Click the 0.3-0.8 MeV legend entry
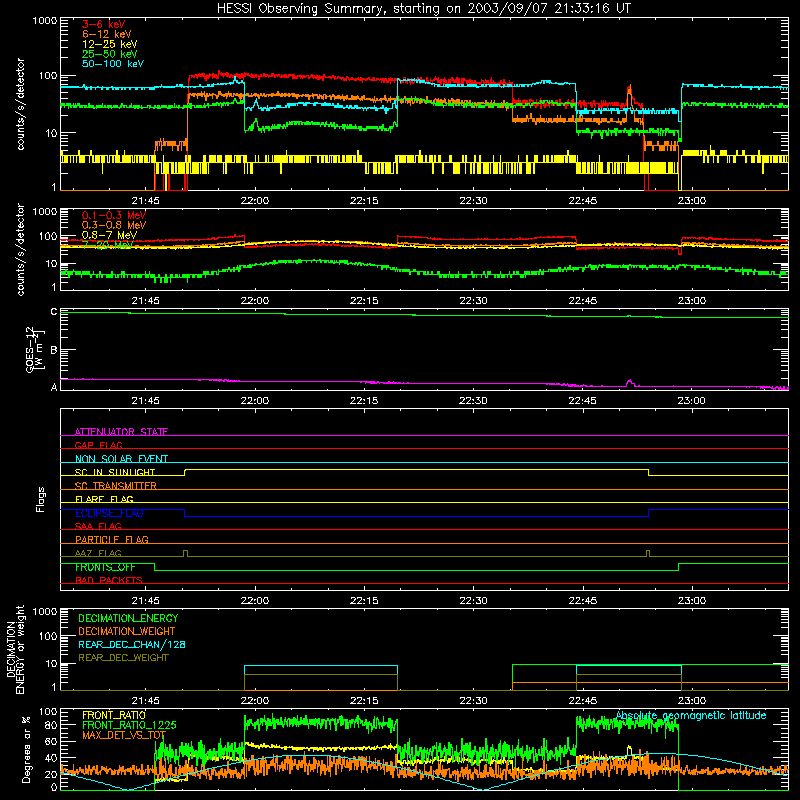The height and width of the screenshot is (800, 800). [x=114, y=225]
